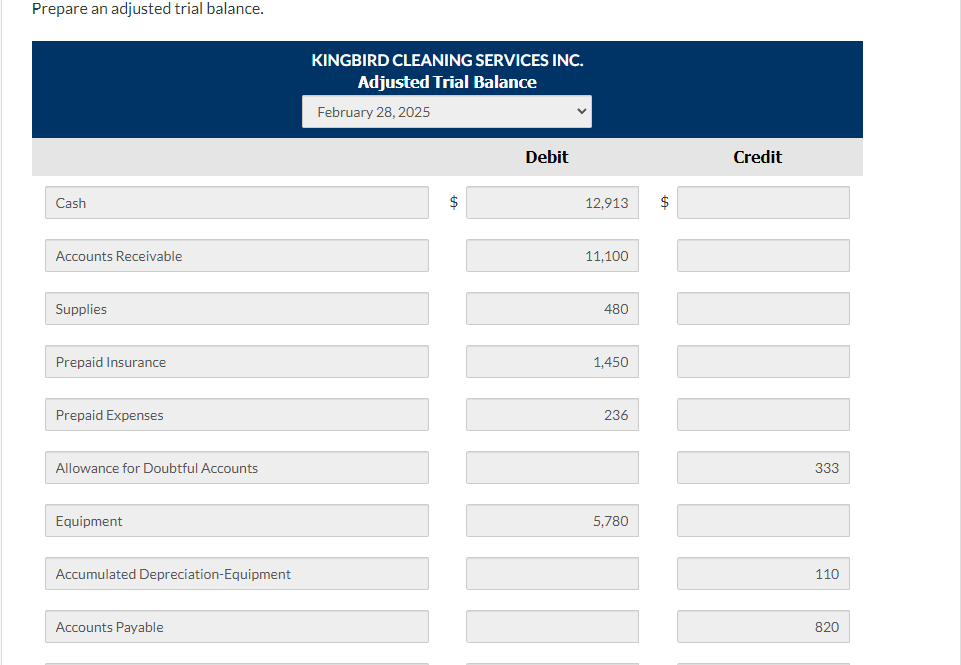Select the Cash debit amount showing 12,913
961x665 pixels.
click(x=551, y=202)
